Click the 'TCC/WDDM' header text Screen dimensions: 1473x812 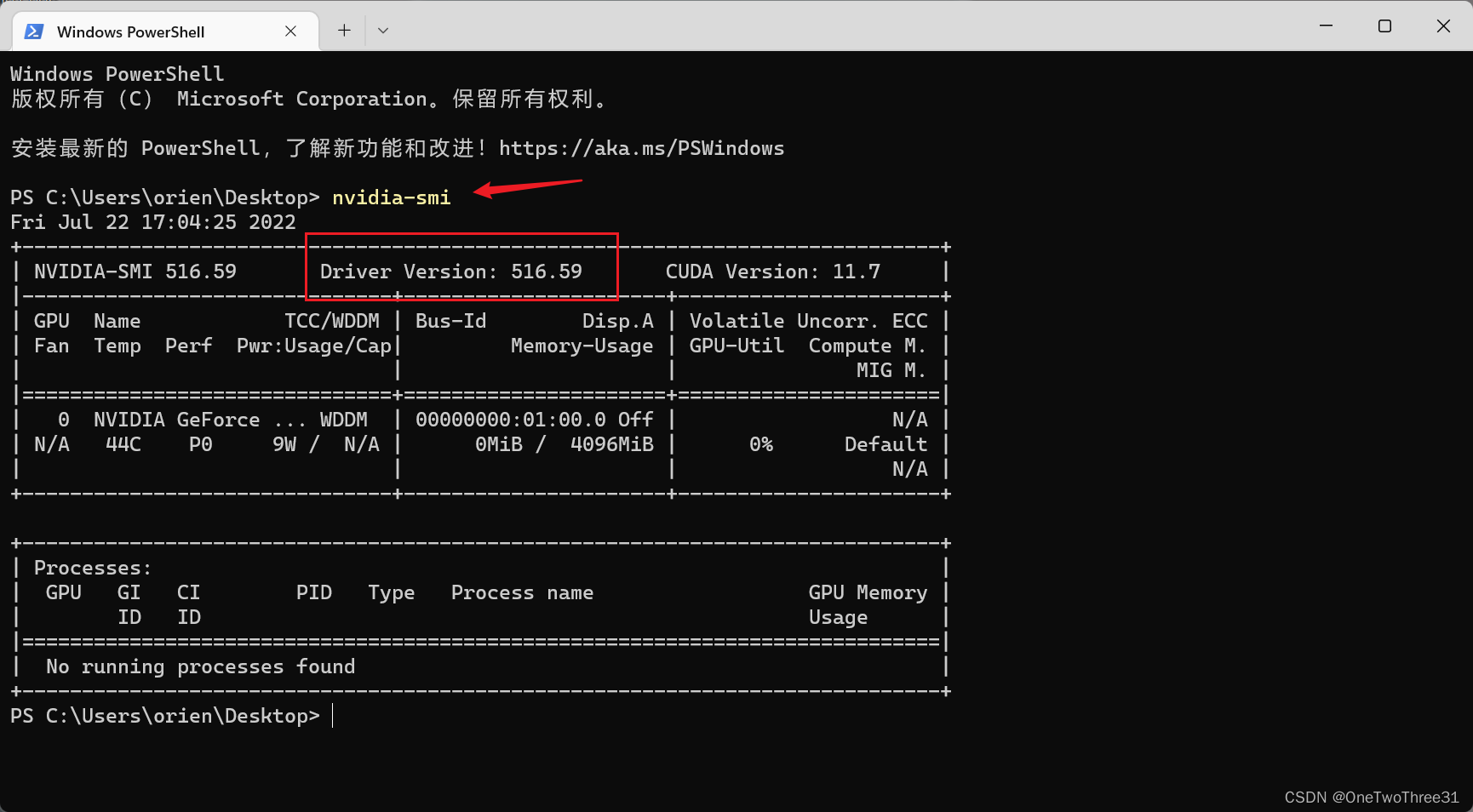(332, 321)
